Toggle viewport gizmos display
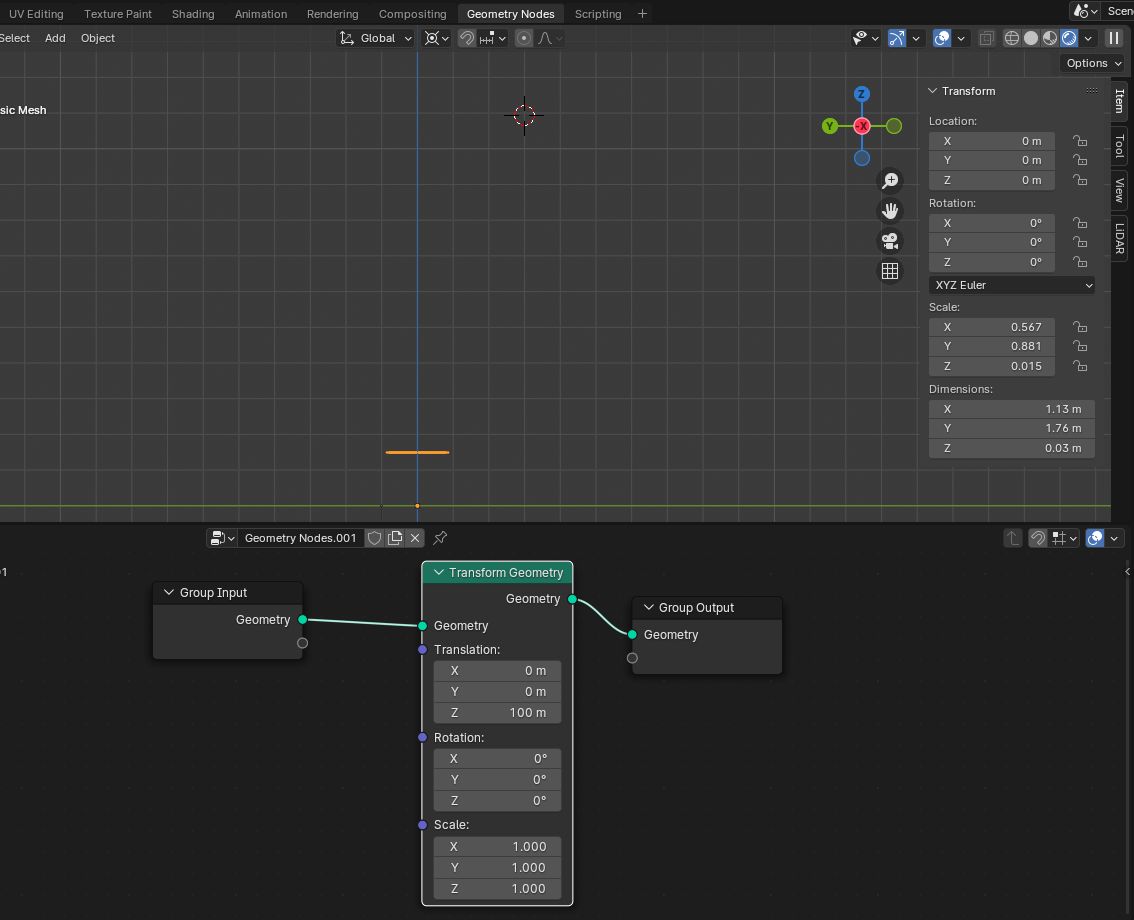 [x=896, y=38]
